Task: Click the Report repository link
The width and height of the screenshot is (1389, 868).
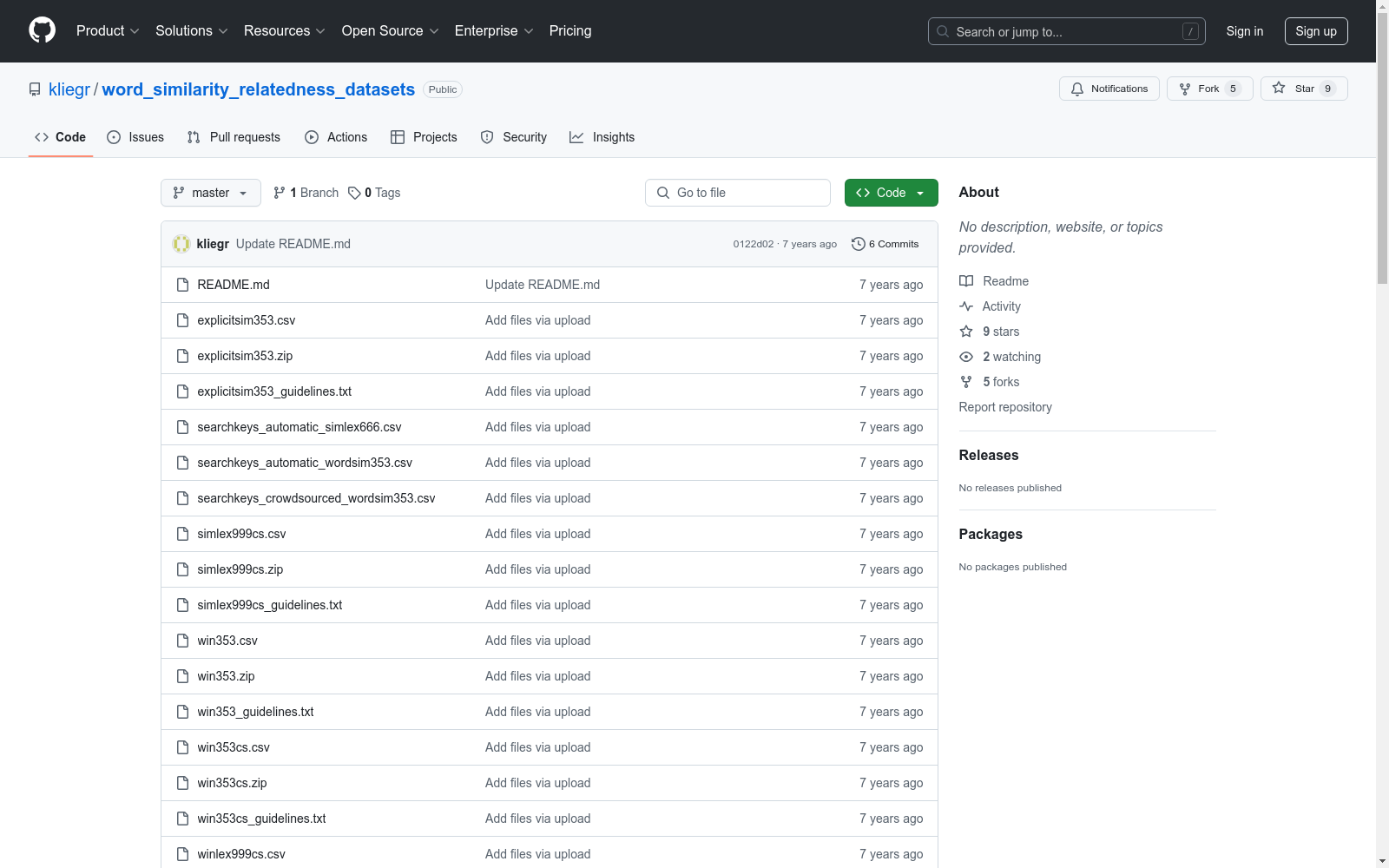Action: 1005,407
